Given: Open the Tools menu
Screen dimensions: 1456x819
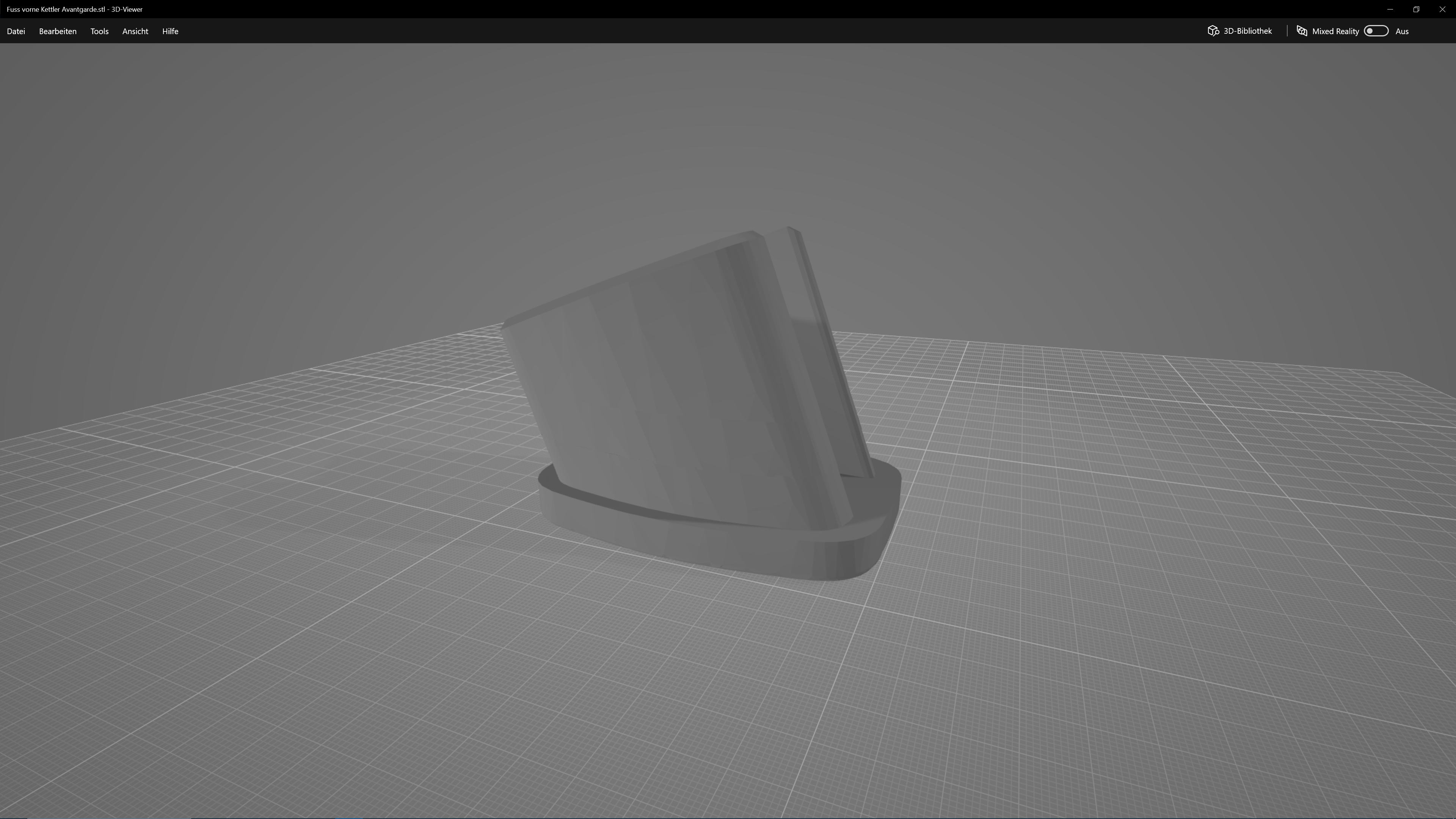Looking at the screenshot, I should pyautogui.click(x=99, y=31).
